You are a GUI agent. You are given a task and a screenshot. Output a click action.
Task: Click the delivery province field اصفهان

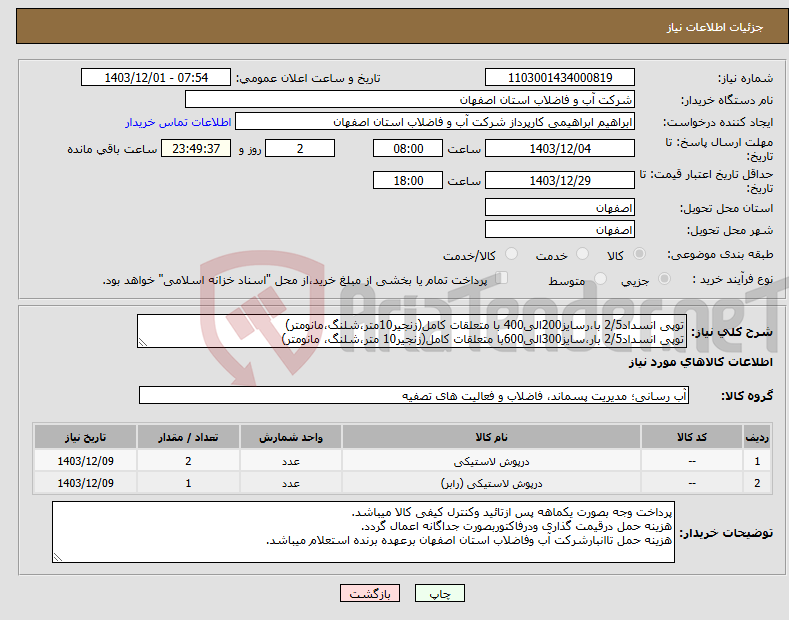pyautogui.click(x=560, y=207)
